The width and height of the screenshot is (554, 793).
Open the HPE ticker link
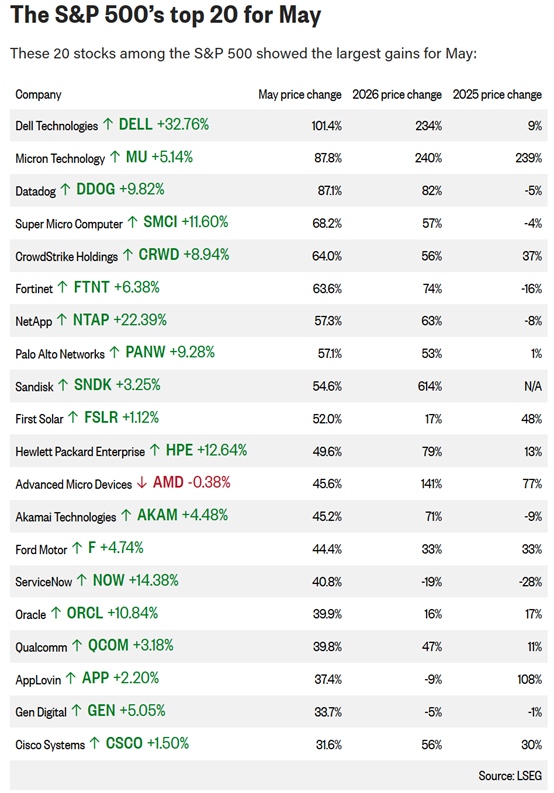tap(179, 450)
